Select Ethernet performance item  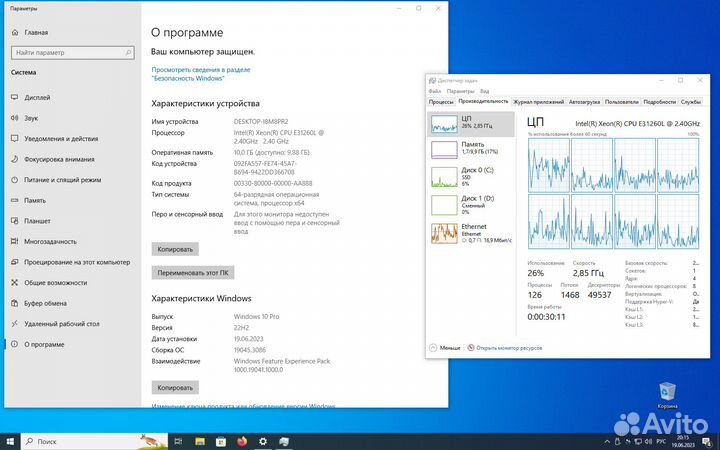pyautogui.click(x=471, y=233)
